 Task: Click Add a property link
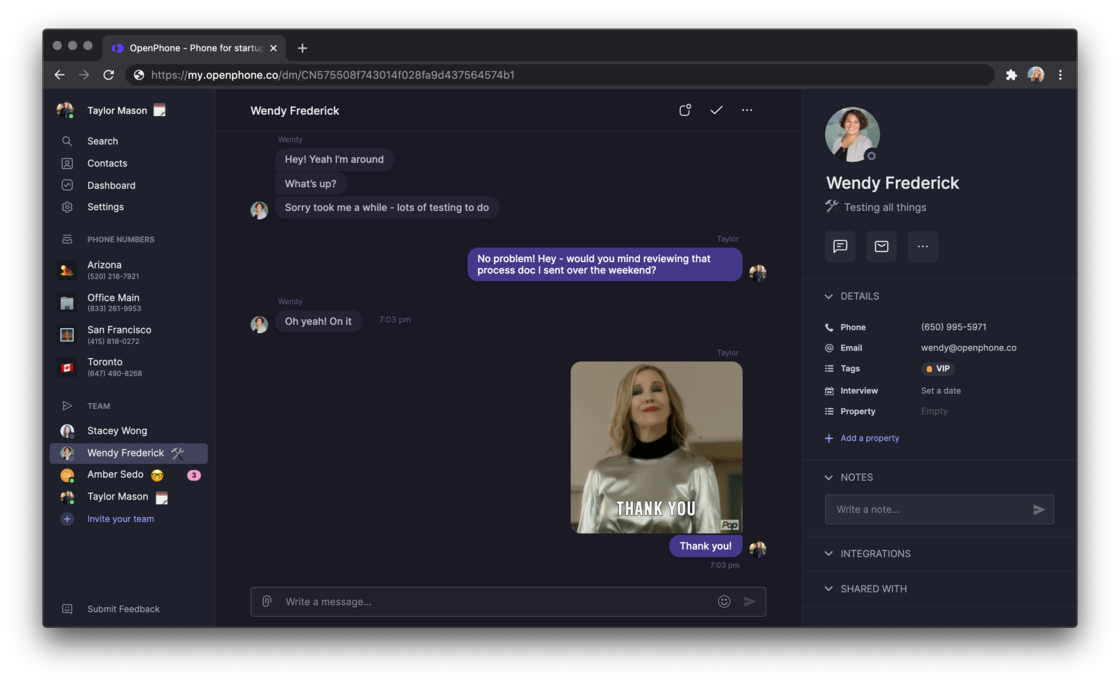tap(869, 438)
